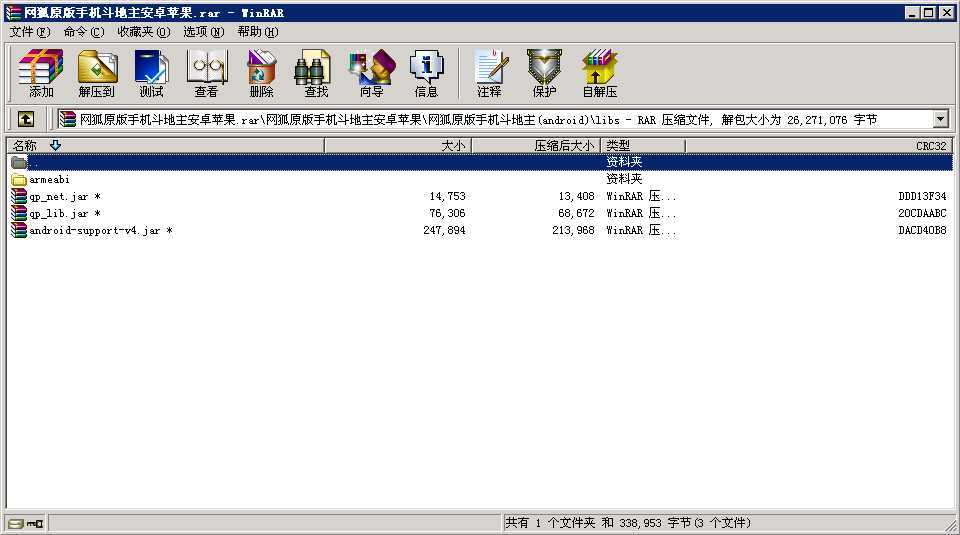Image resolution: width=960 pixels, height=535 pixels.
Task: Click the 自解压 (SFX) toolbar icon
Action: (599, 74)
